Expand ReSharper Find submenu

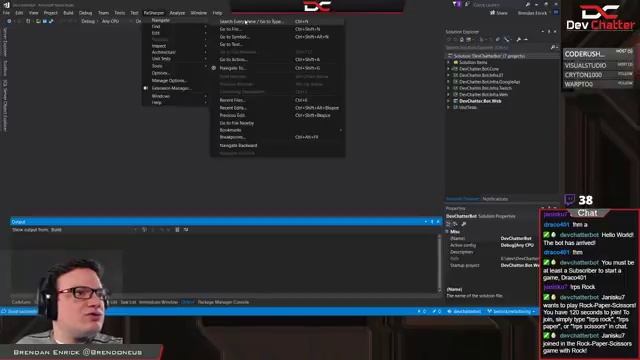click(176, 27)
